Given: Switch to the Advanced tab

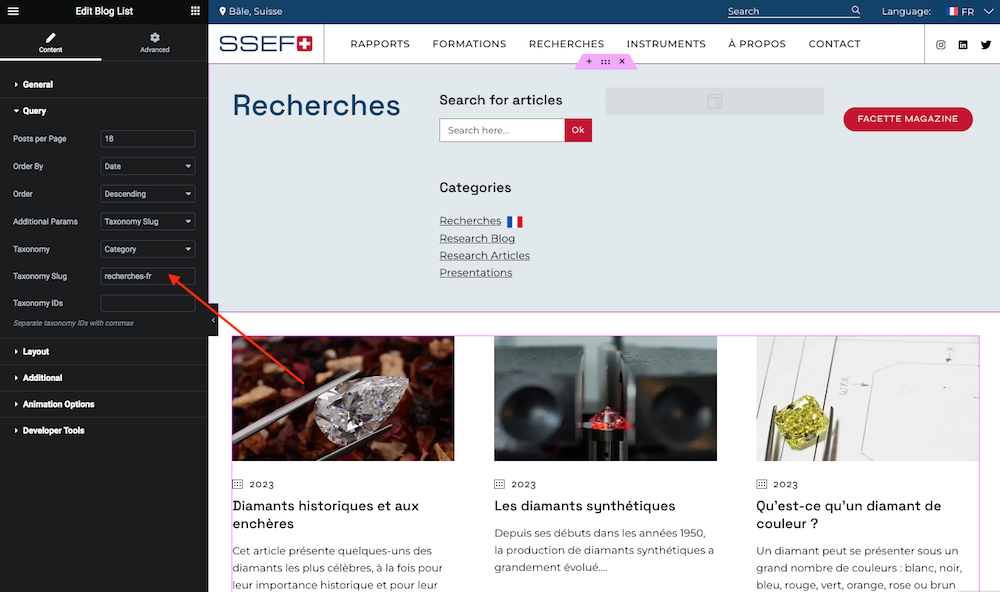Looking at the screenshot, I should 155,43.
